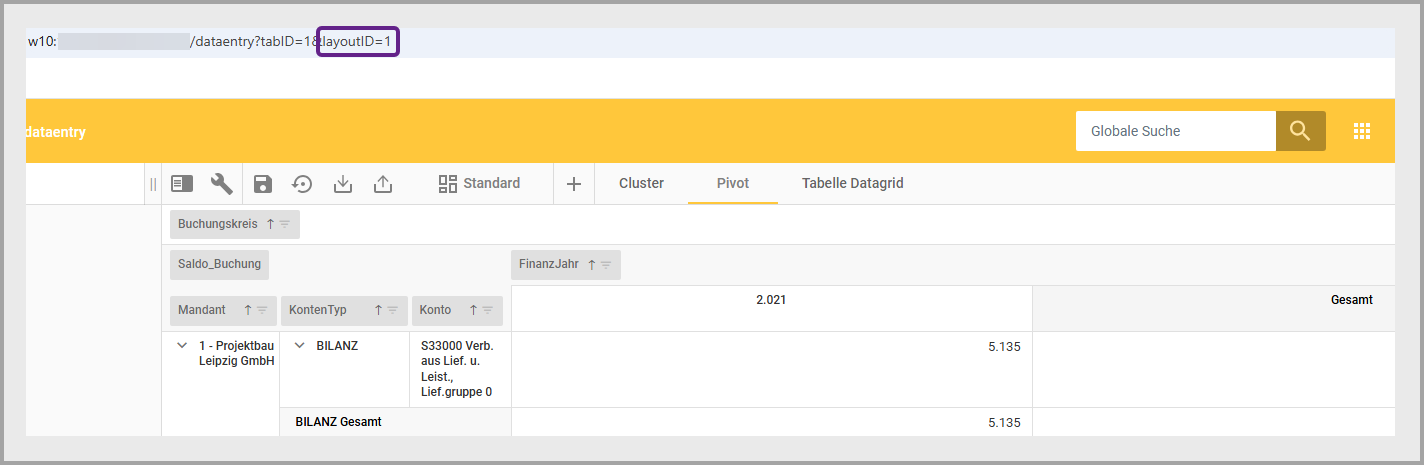Open the wrench settings tool
Viewport: 1424px width, 465px height.
[x=221, y=184]
